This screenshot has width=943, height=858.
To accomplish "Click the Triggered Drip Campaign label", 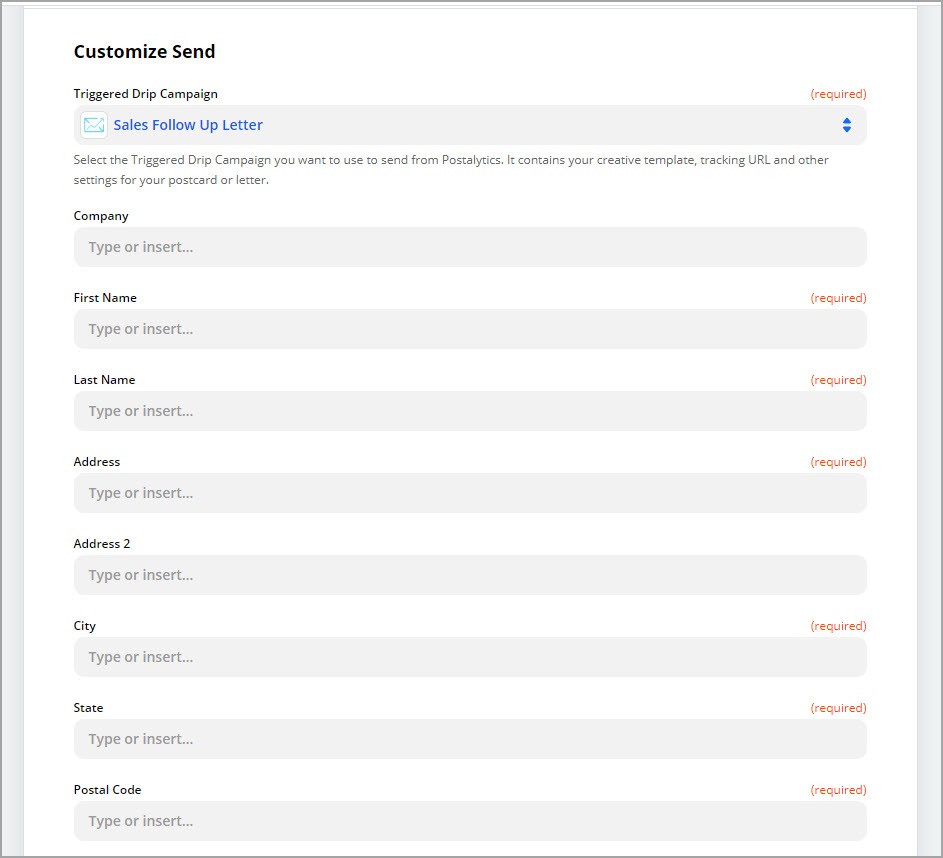I will point(146,94).
